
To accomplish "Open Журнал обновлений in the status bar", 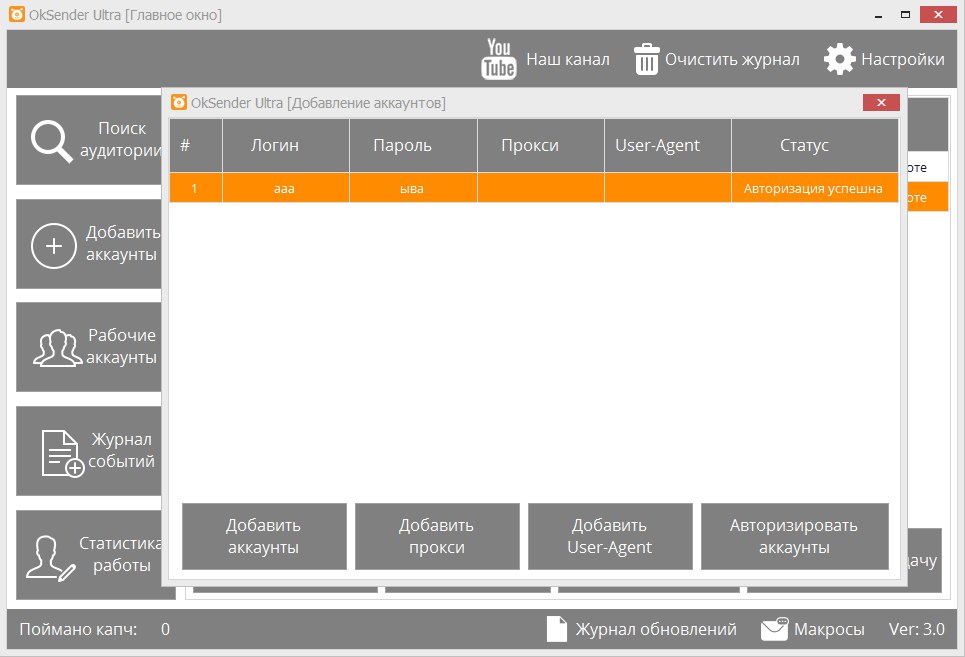I will [x=656, y=629].
